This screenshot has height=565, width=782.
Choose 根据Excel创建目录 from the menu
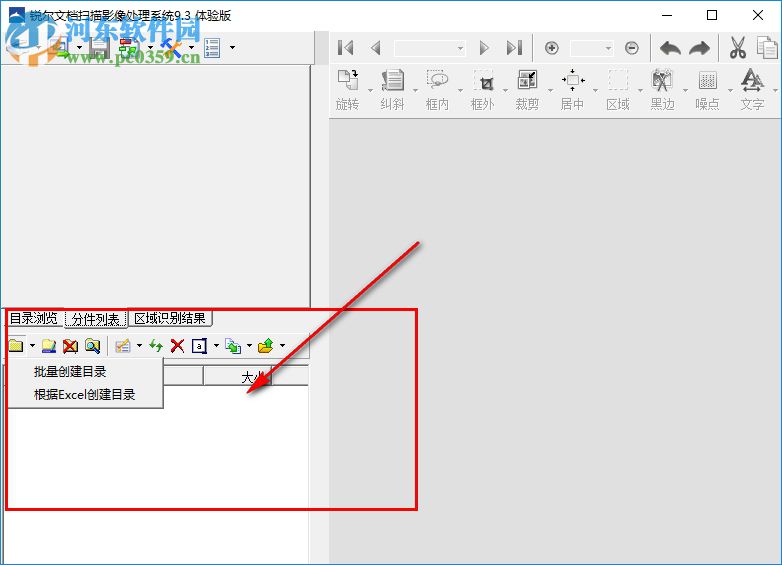point(84,395)
